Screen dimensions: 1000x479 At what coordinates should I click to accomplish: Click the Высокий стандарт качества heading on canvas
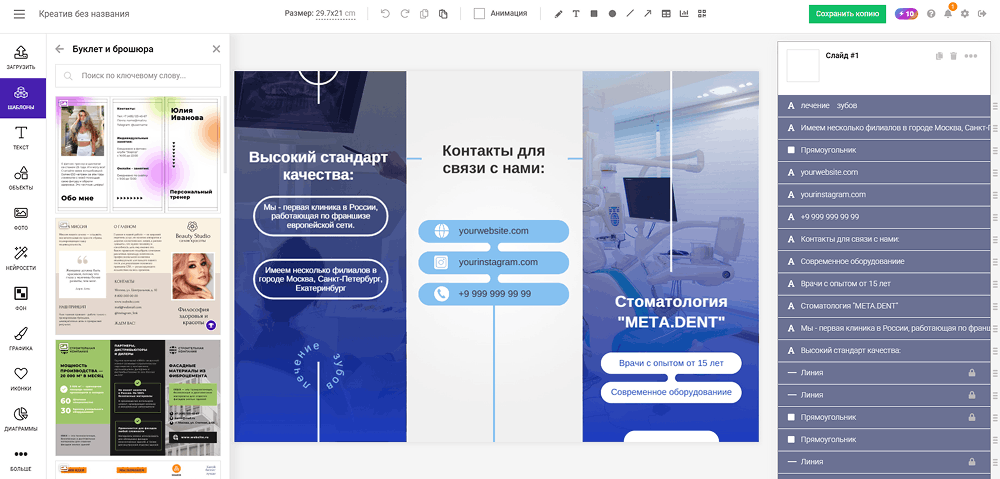pyautogui.click(x=318, y=166)
